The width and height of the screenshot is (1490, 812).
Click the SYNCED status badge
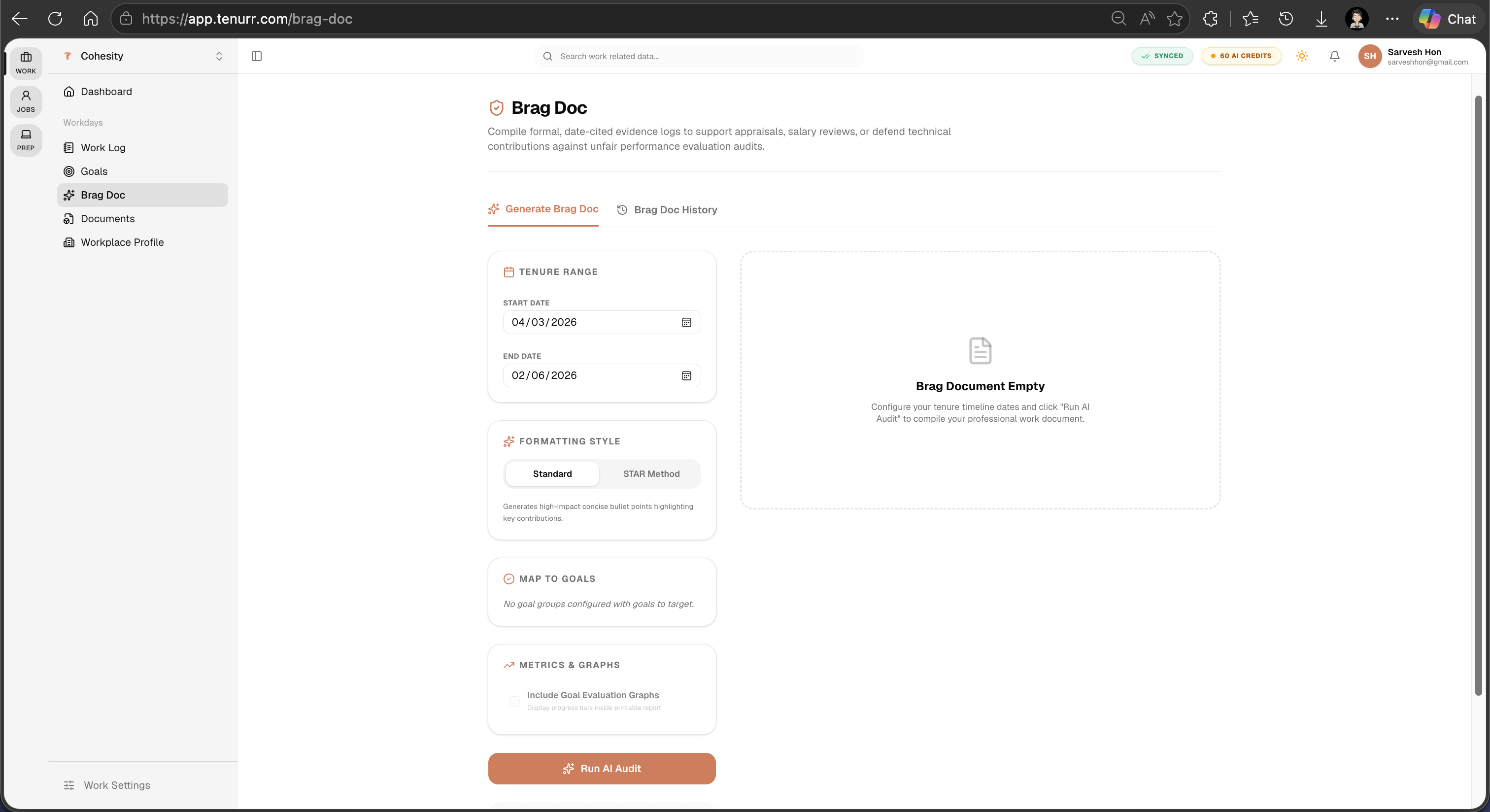[1162, 56]
